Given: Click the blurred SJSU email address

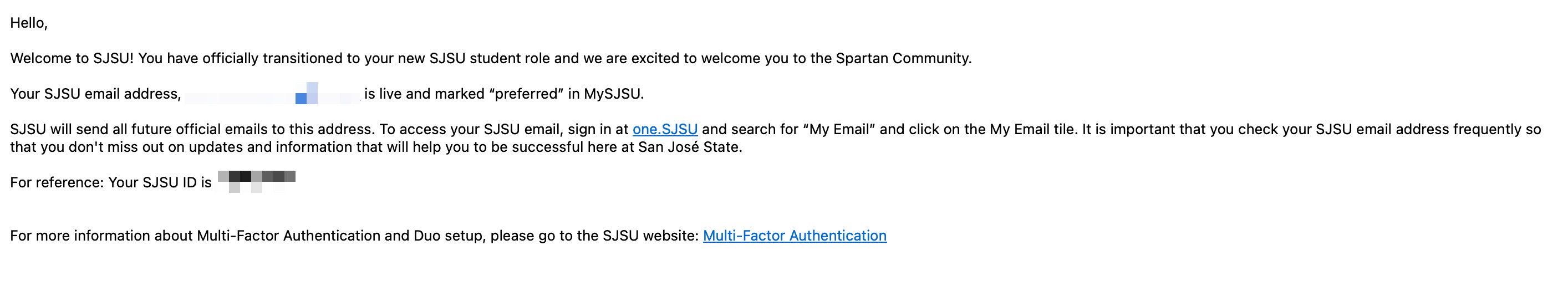Looking at the screenshot, I should (272, 94).
